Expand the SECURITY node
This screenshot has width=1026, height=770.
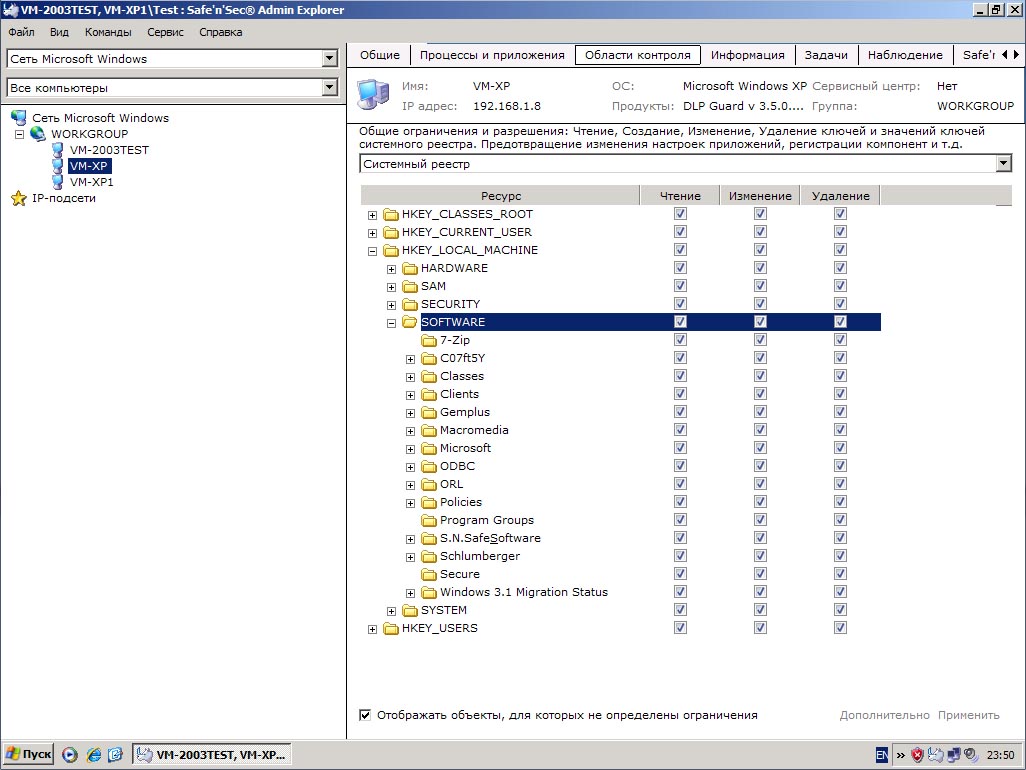pyautogui.click(x=391, y=305)
